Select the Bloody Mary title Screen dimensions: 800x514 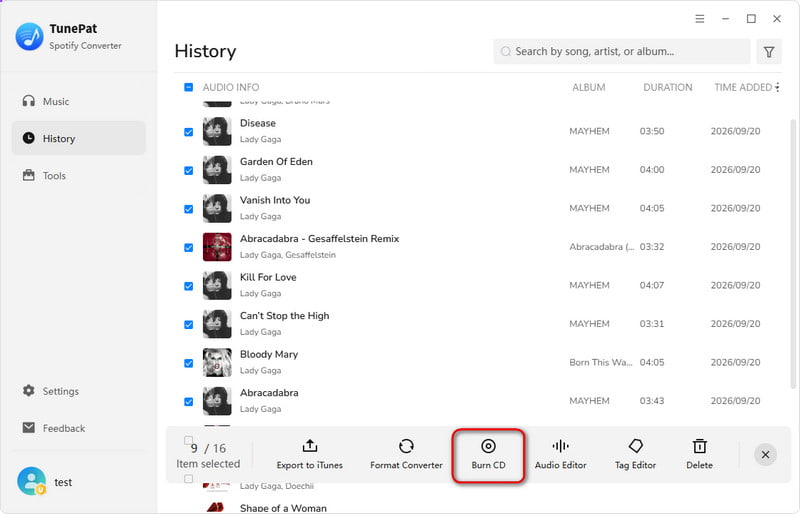tap(269, 354)
